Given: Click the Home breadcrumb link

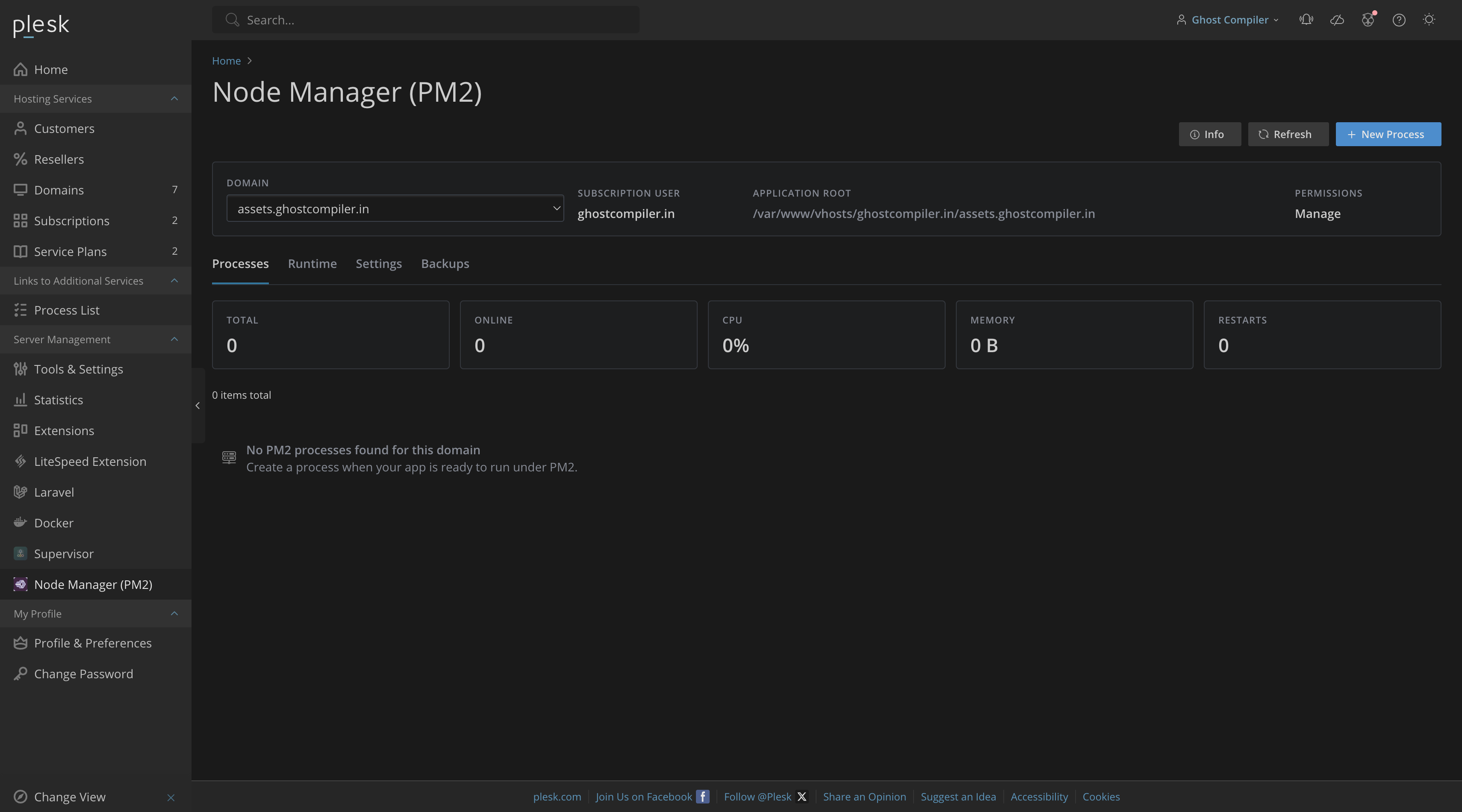Looking at the screenshot, I should (x=227, y=61).
